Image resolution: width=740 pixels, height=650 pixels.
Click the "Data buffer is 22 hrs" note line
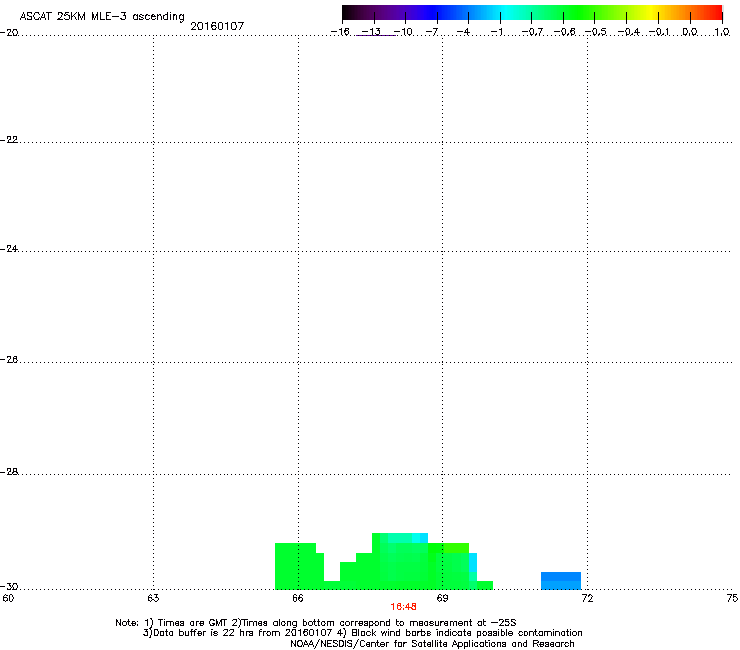click(x=362, y=633)
